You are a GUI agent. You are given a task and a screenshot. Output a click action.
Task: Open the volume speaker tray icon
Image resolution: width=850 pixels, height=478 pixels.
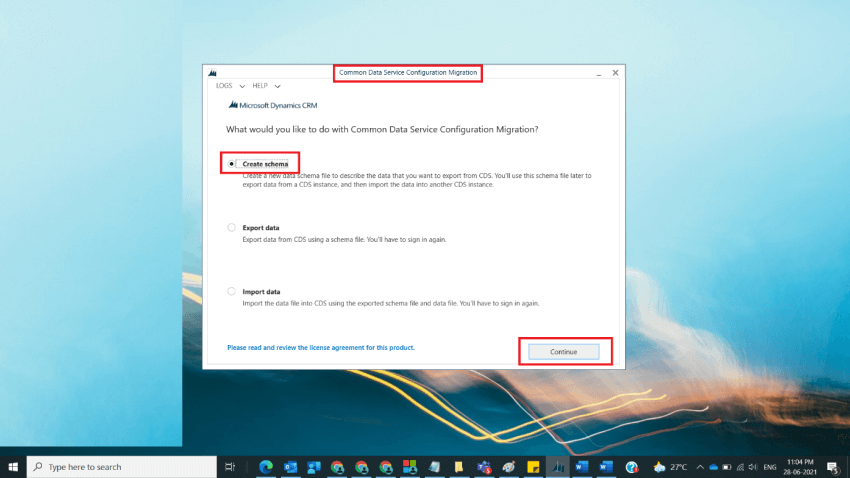coord(753,467)
